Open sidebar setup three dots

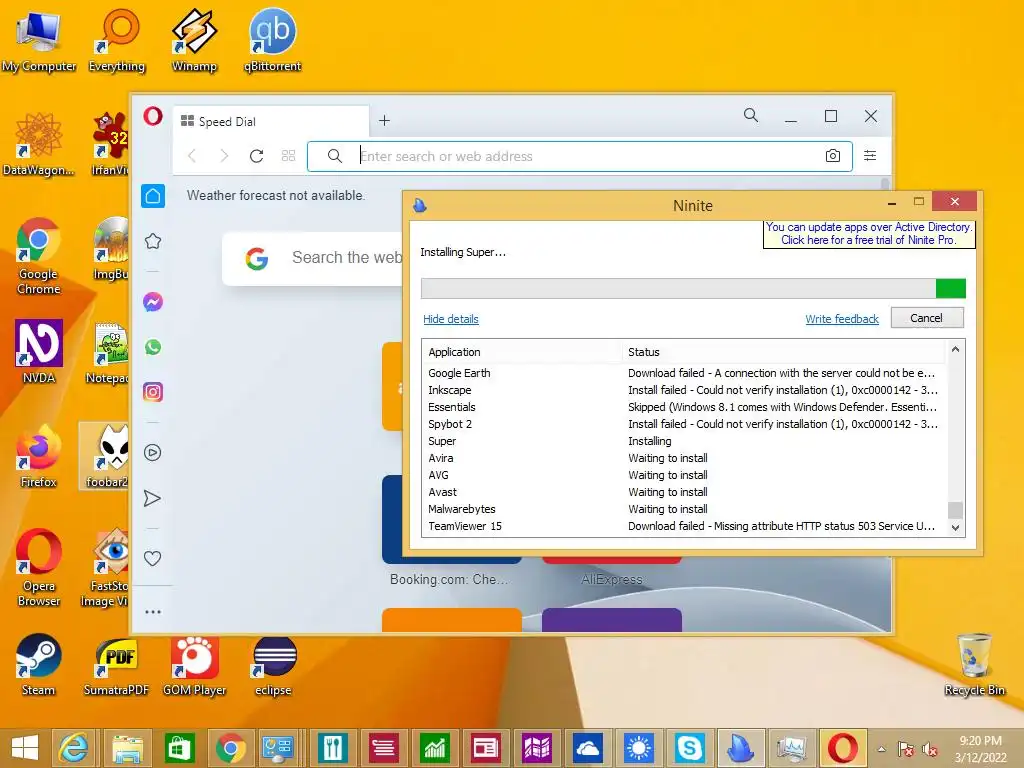tap(153, 612)
